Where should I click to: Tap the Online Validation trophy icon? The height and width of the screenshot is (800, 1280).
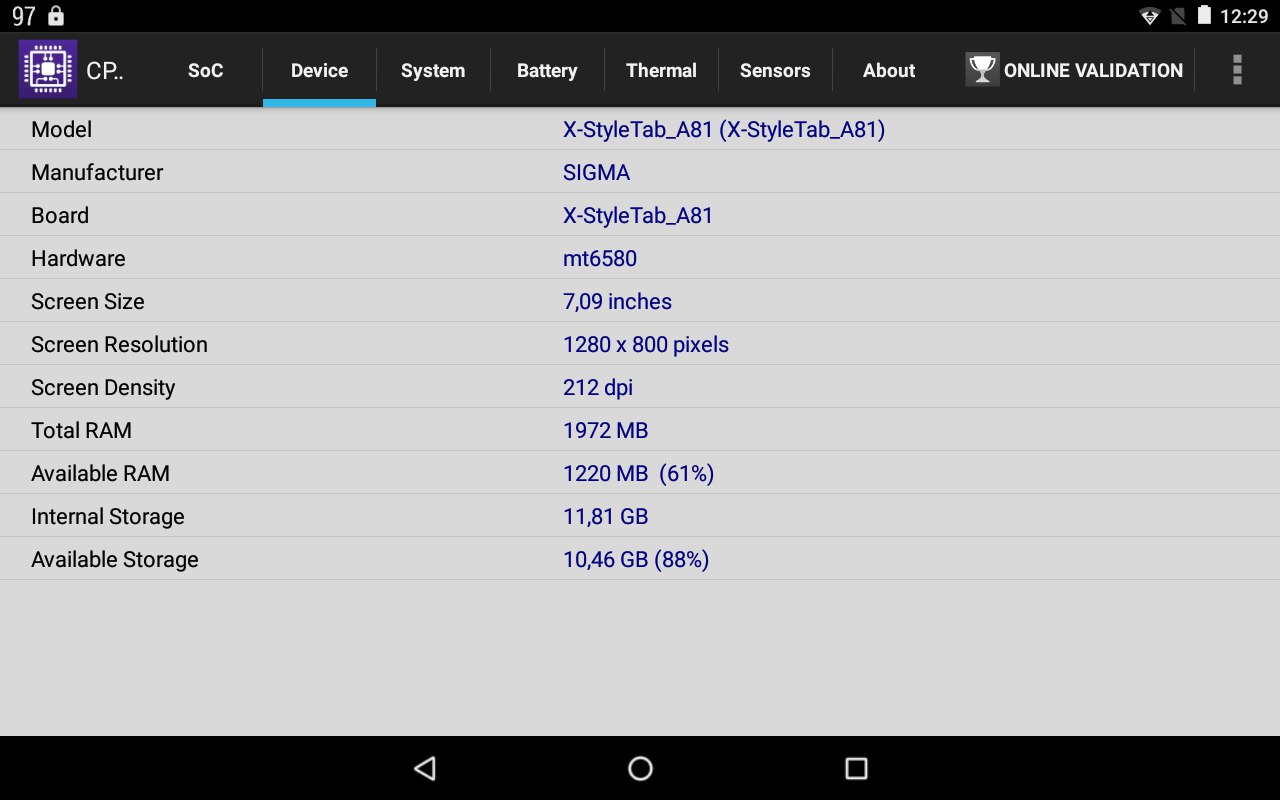click(982, 70)
